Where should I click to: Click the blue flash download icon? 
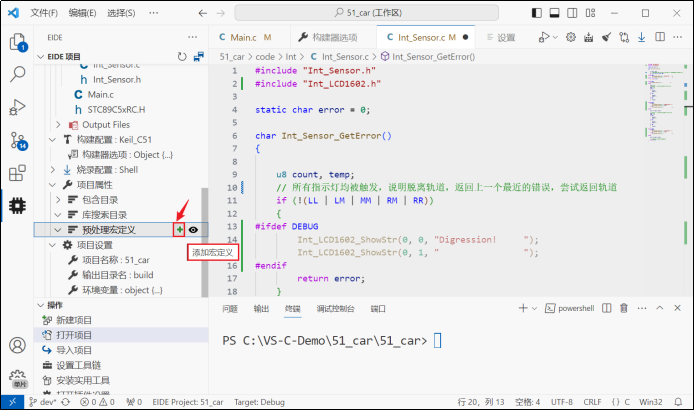(x=642, y=37)
